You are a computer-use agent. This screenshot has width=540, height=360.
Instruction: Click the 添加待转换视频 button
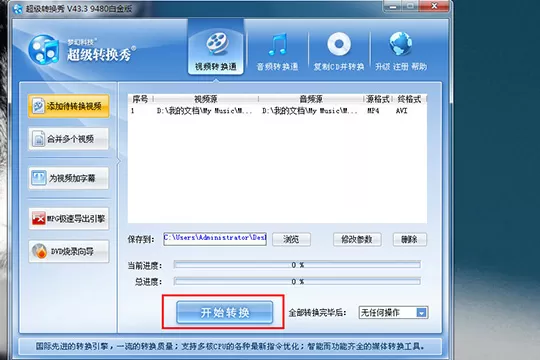coord(69,106)
